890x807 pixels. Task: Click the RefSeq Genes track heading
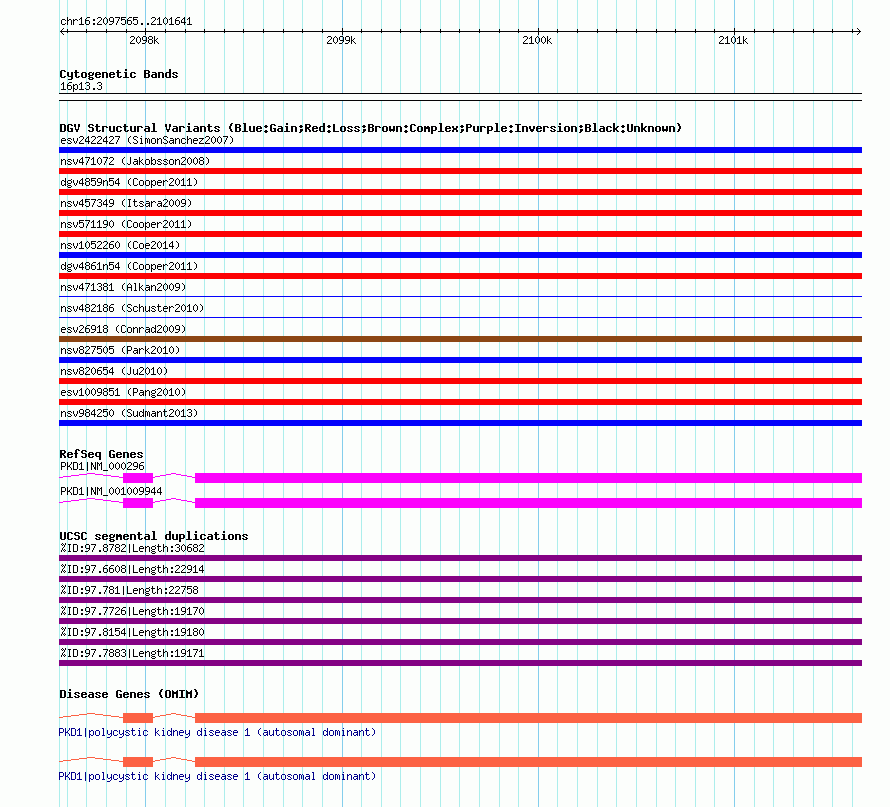click(x=101, y=454)
